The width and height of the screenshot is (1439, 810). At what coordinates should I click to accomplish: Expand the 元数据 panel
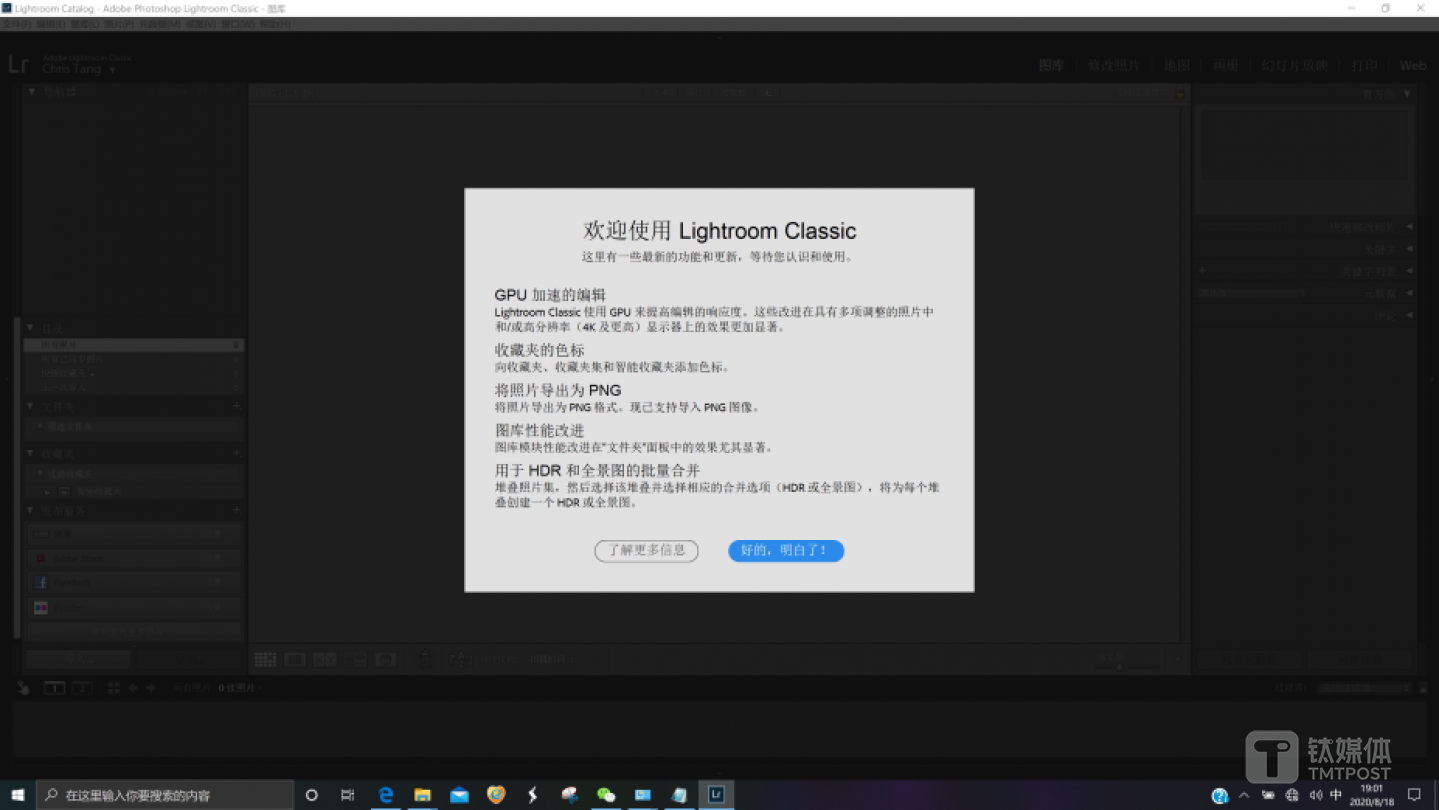click(x=1408, y=293)
